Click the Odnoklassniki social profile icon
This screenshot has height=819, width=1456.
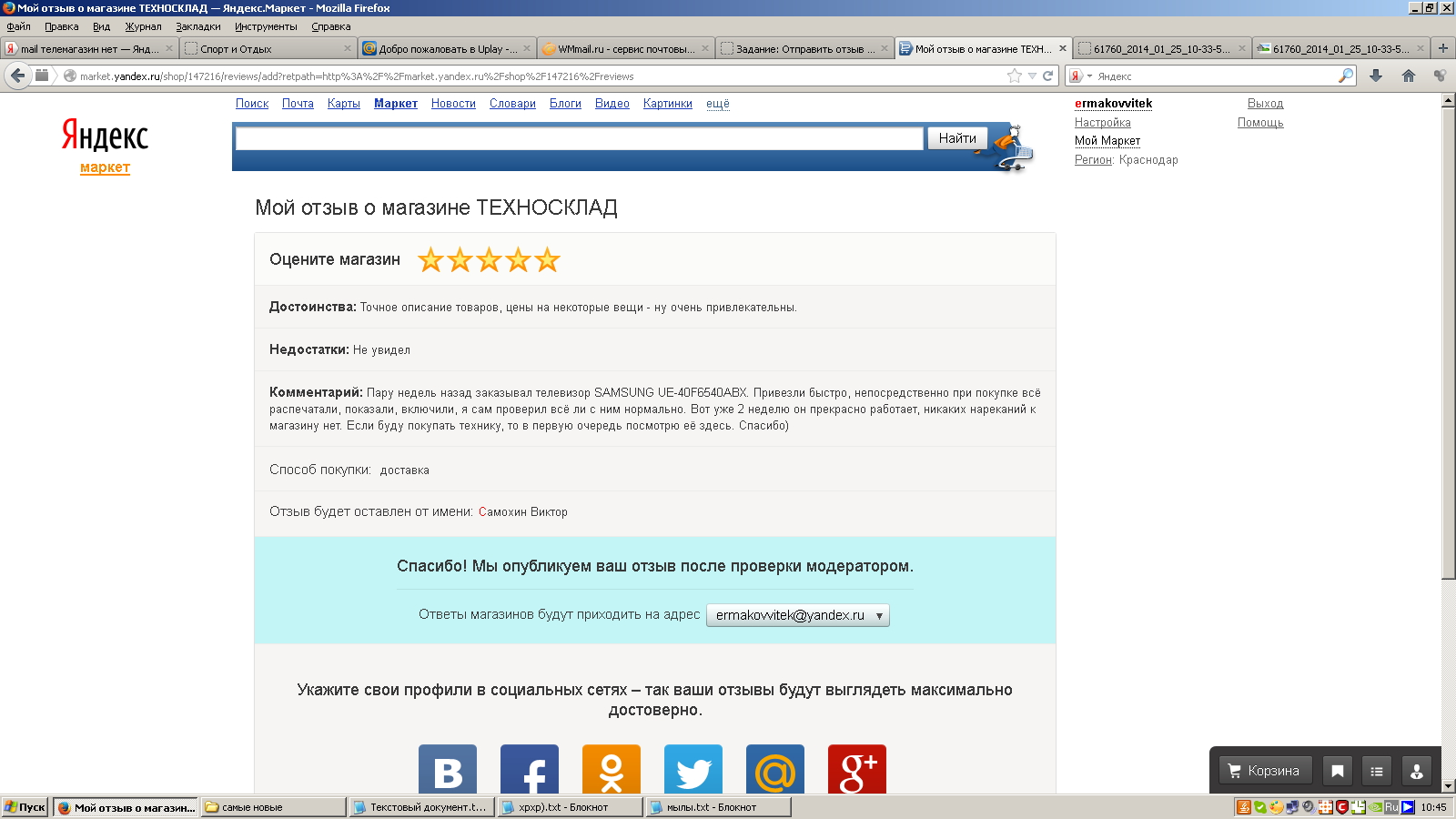(612, 770)
